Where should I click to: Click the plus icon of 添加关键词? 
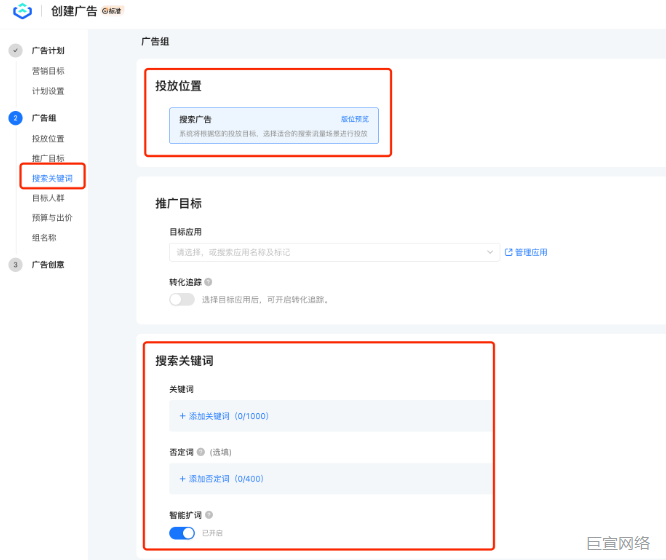(183, 416)
